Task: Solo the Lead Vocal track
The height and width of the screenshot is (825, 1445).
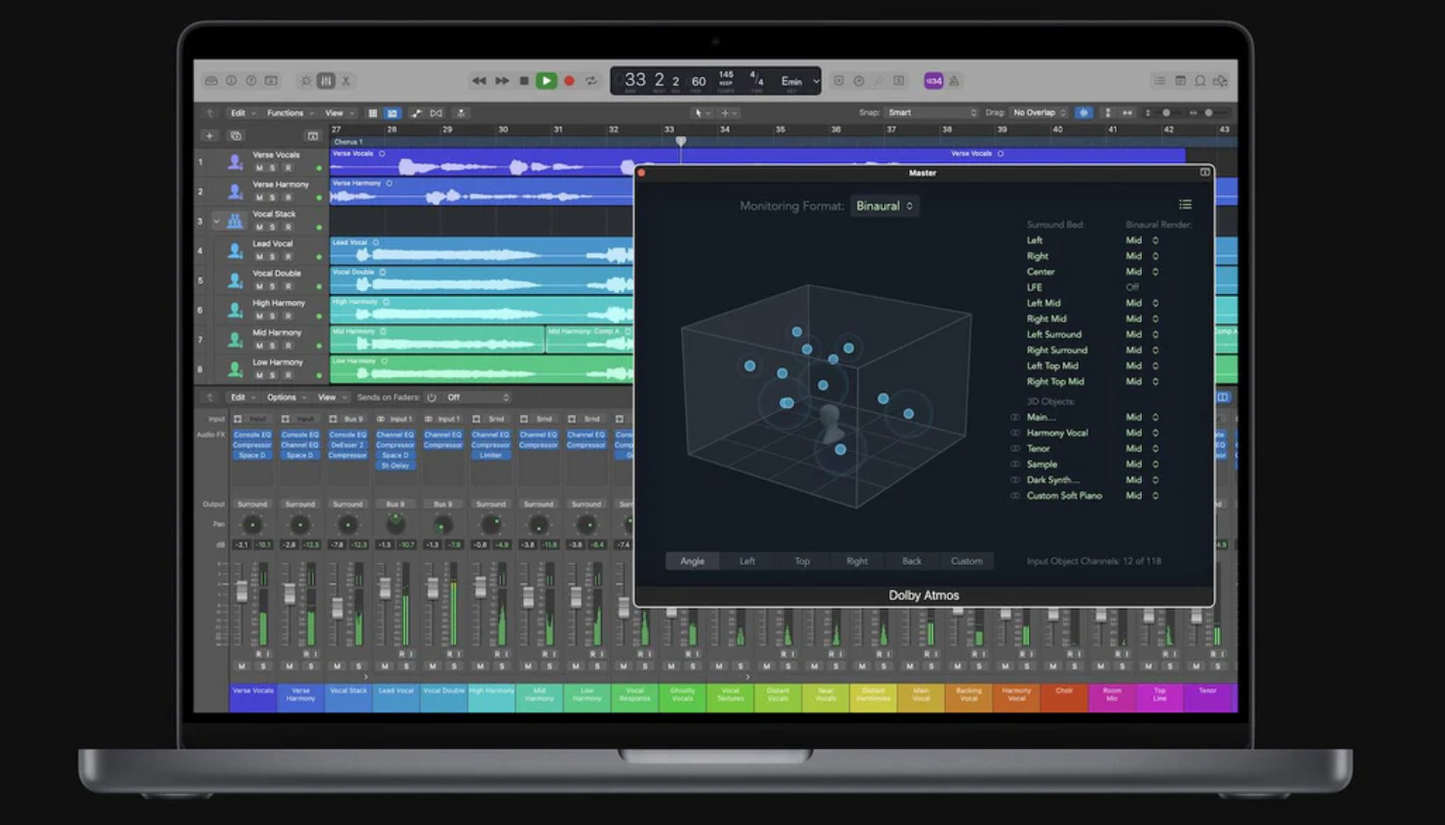Action: click(271, 255)
